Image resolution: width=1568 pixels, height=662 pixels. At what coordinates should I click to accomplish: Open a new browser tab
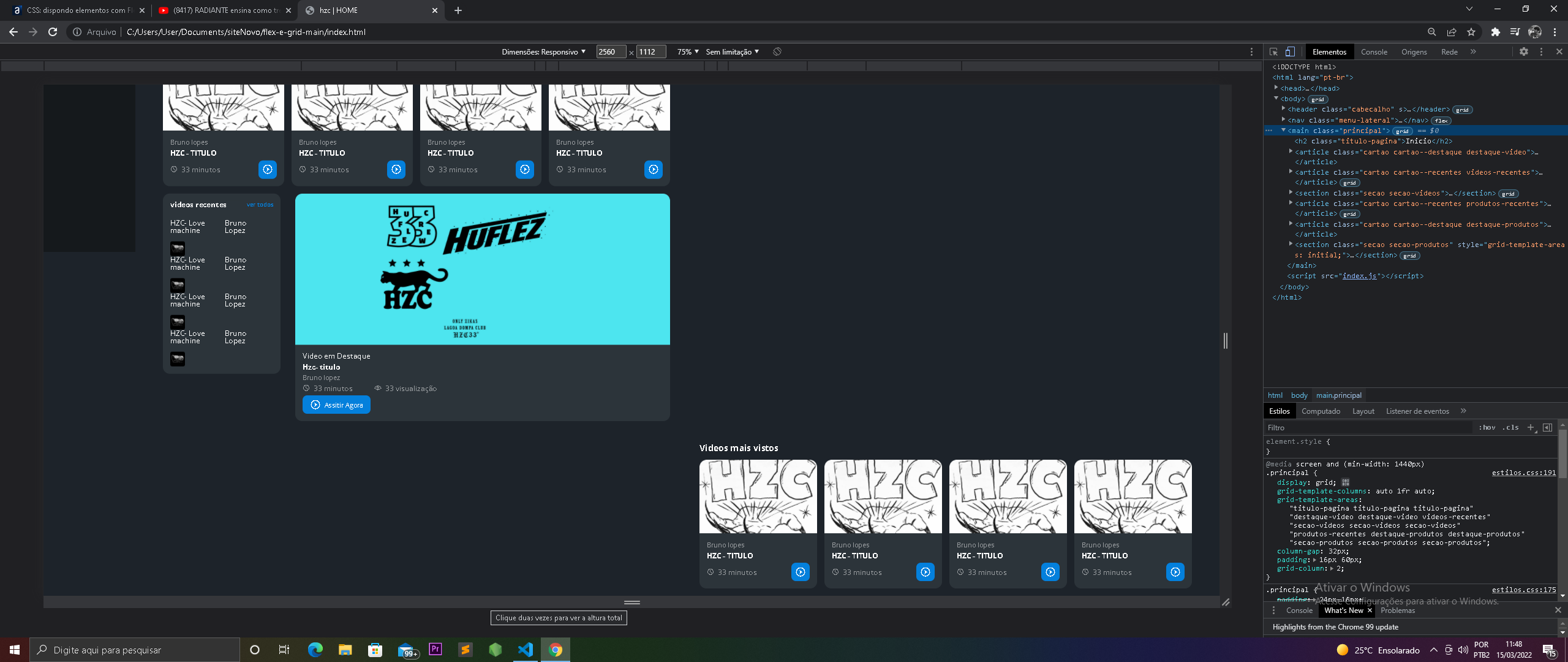(x=458, y=10)
